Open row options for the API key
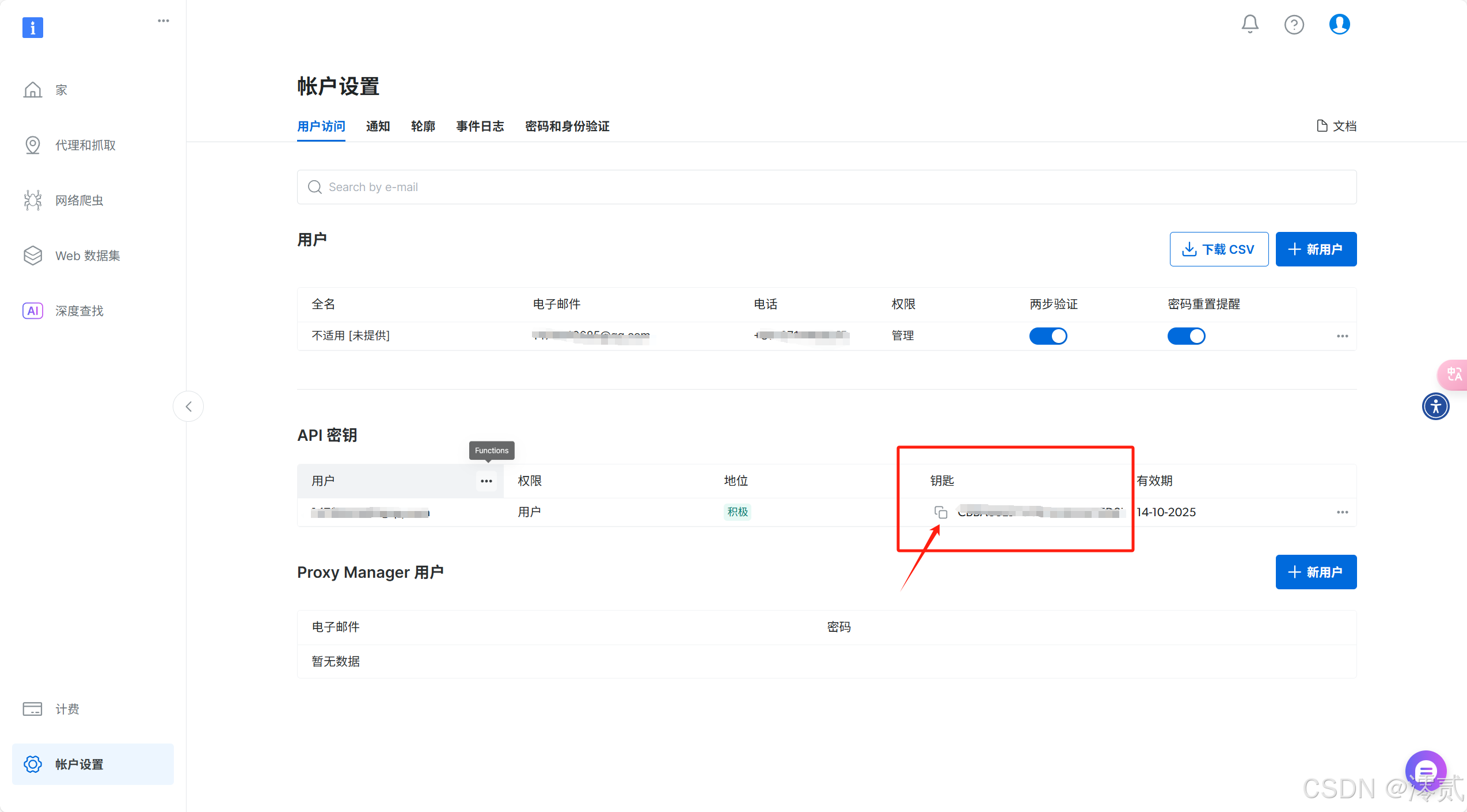1467x812 pixels. pos(1342,512)
